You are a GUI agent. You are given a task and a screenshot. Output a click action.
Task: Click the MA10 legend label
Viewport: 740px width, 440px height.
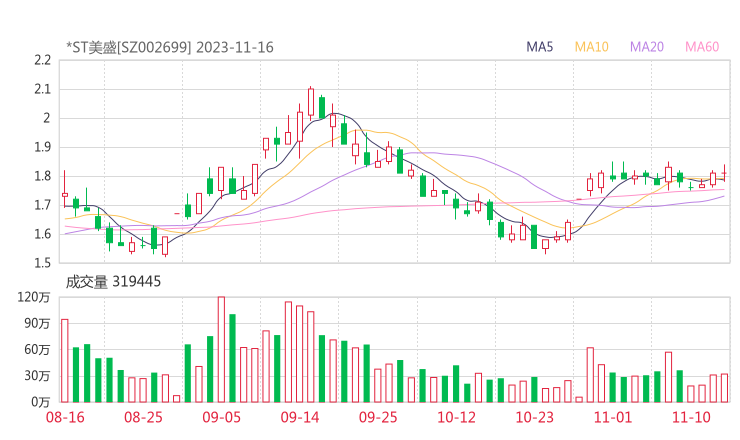tap(591, 47)
